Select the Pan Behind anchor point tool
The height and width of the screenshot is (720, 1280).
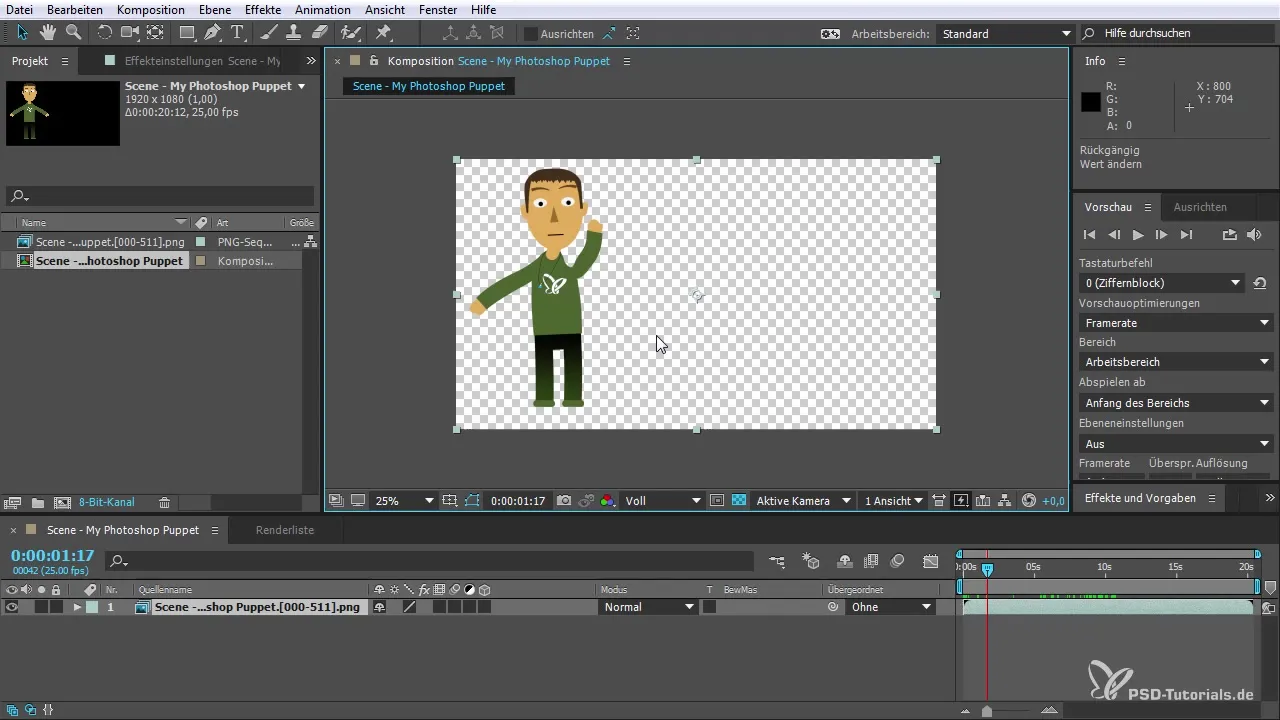pyautogui.click(x=155, y=32)
